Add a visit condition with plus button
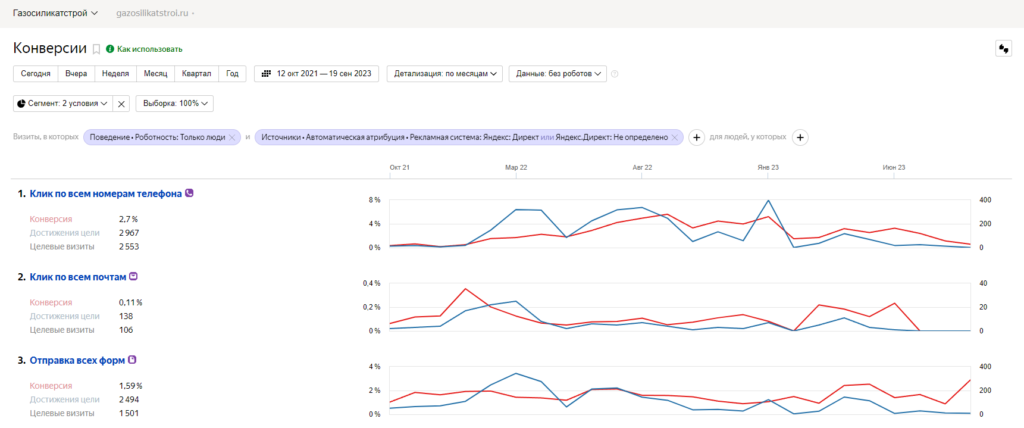The width and height of the screenshot is (1024, 428). [x=696, y=137]
